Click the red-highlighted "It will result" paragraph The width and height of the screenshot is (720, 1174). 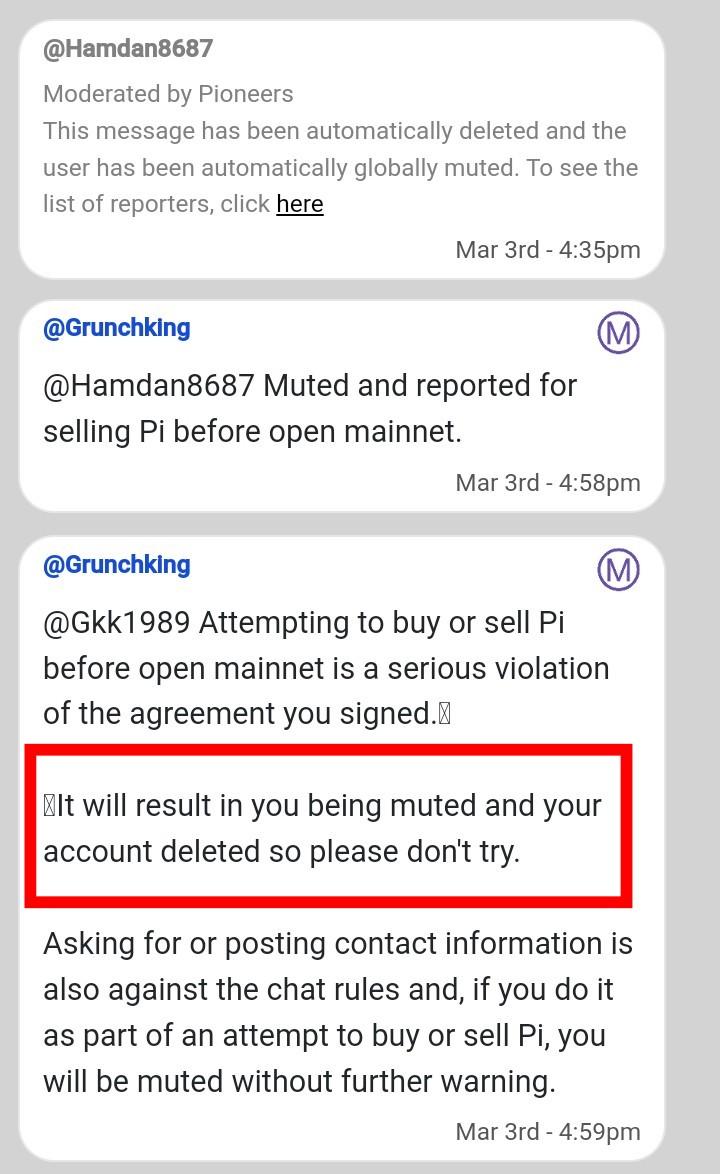(322, 828)
